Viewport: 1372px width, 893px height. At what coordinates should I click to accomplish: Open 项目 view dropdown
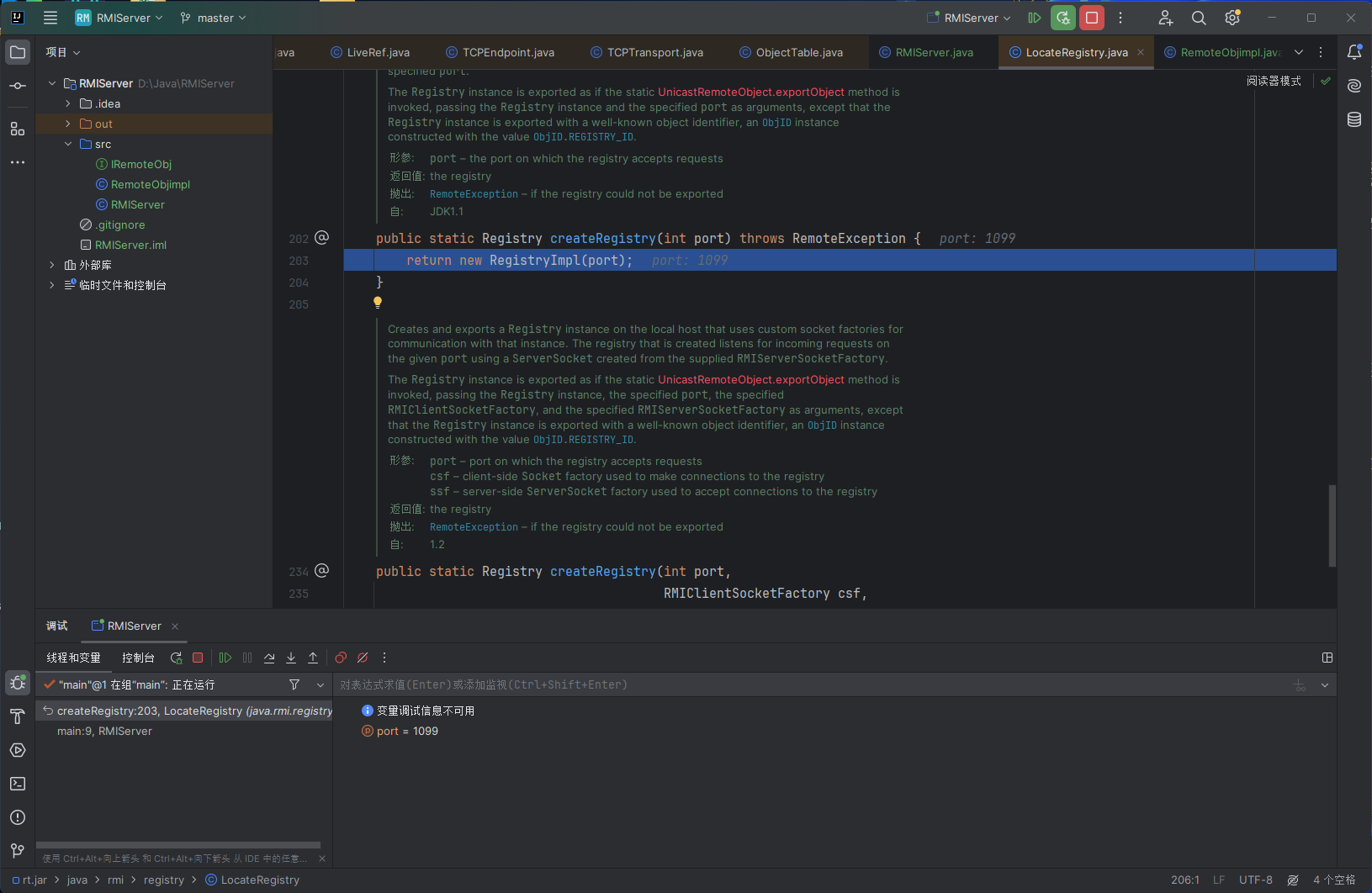click(63, 52)
